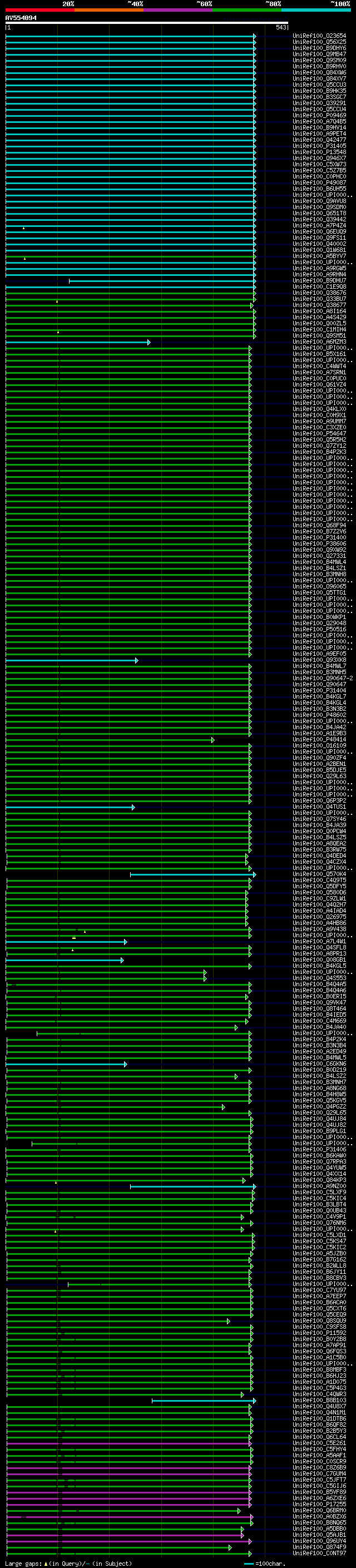Click the UniRef100_A9EF05 label
Image resolution: width=356 pixels, height=1568 pixels.
319,654
